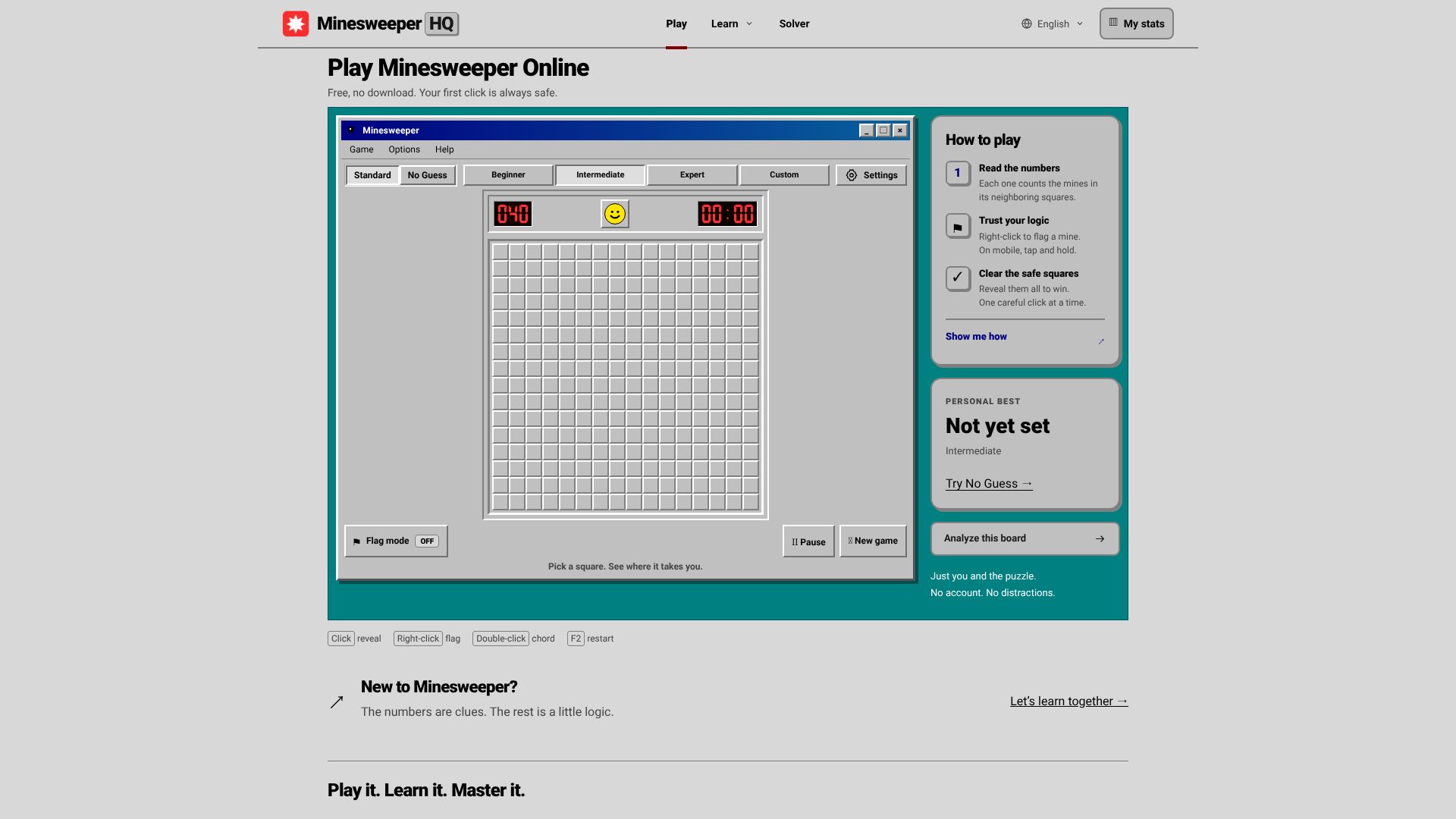This screenshot has width=1456, height=819.
Task: Open the Options menu
Action: 404,149
